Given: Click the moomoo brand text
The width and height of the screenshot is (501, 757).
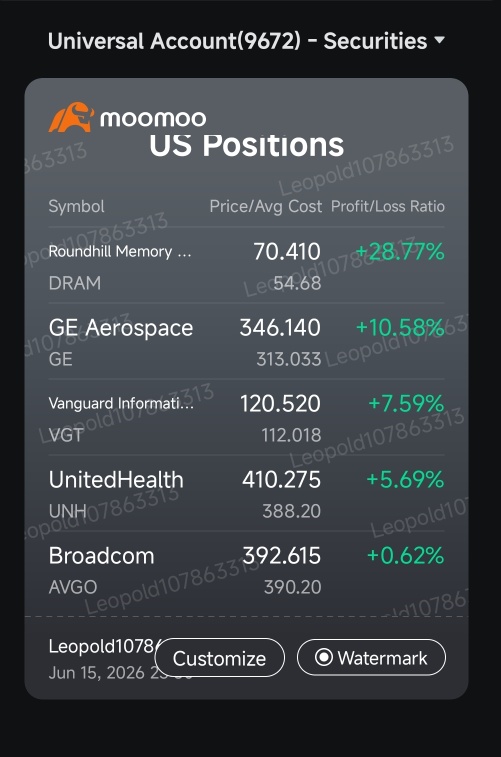Looking at the screenshot, I should [x=153, y=119].
